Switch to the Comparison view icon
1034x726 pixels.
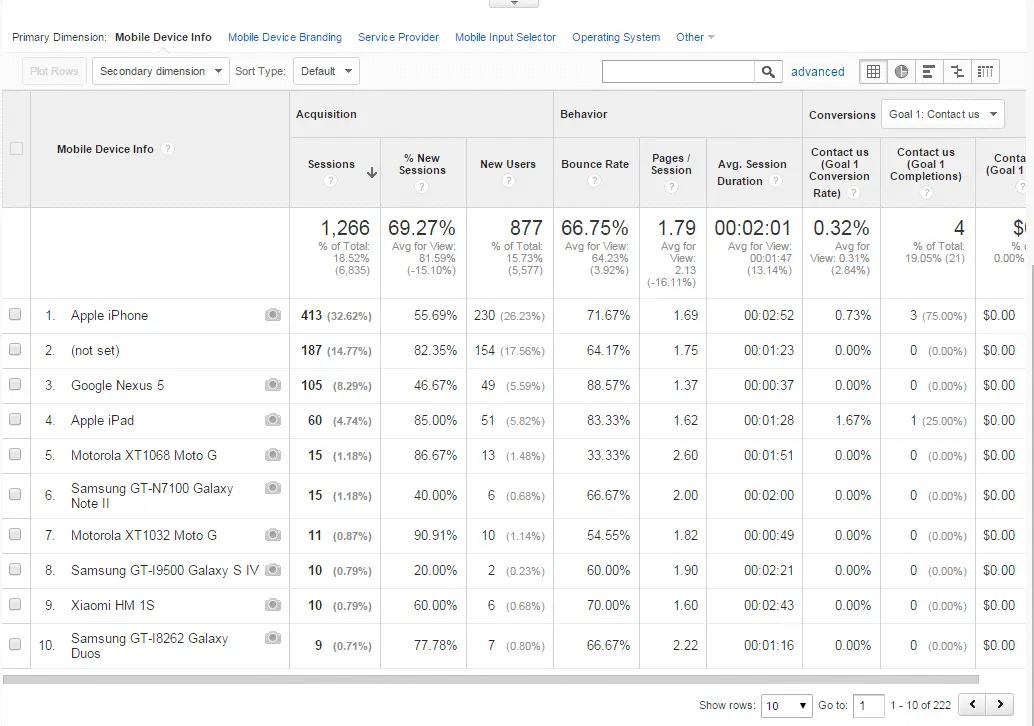click(x=957, y=71)
